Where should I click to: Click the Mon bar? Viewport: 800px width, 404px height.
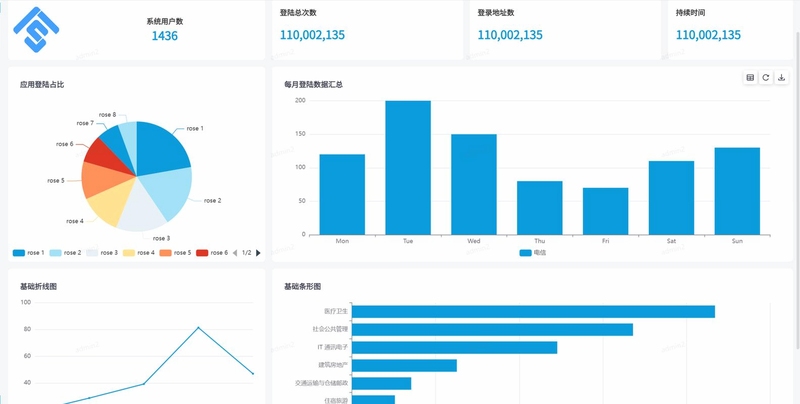click(x=342, y=194)
